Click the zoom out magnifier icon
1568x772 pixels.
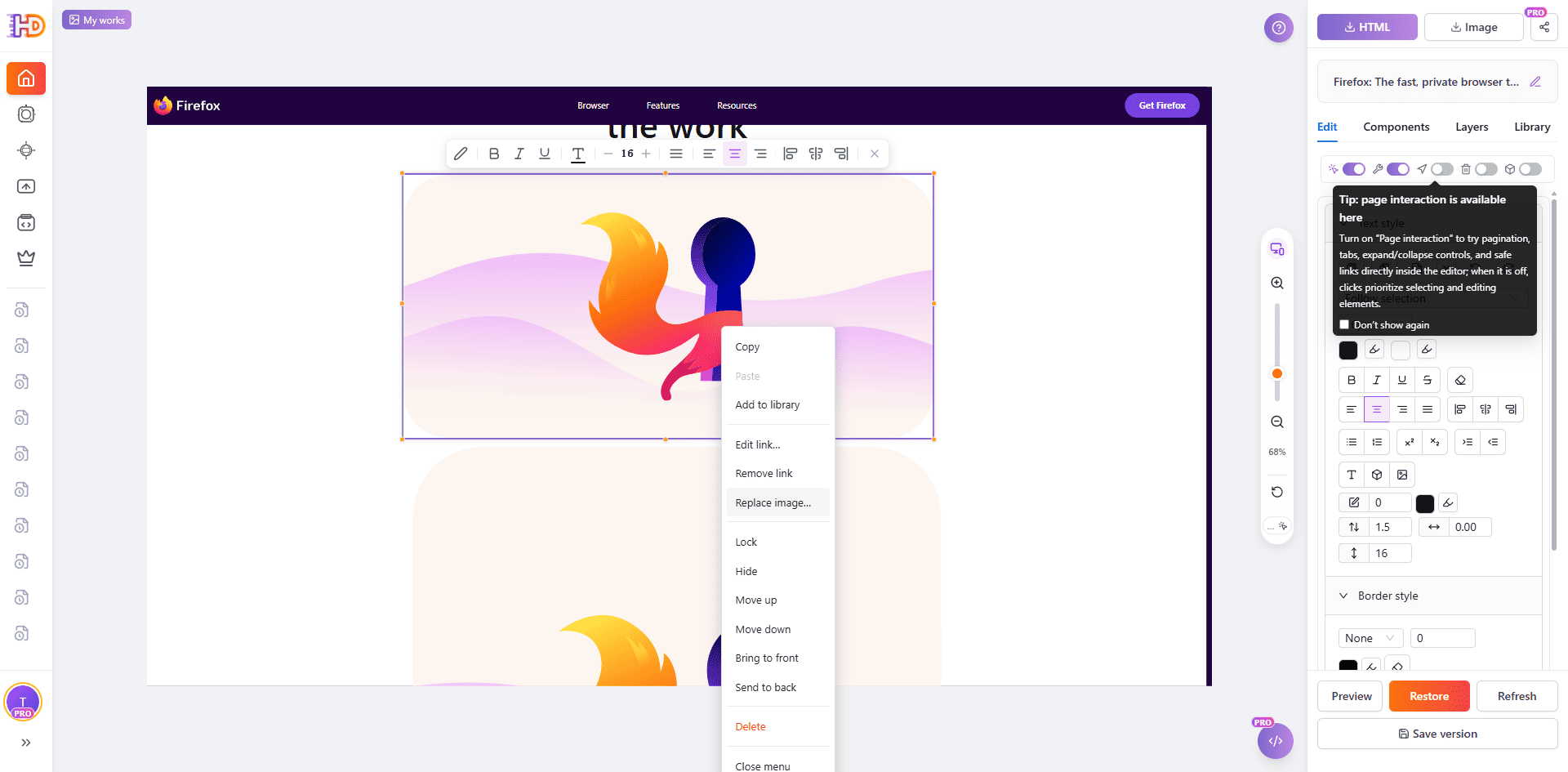point(1277,422)
